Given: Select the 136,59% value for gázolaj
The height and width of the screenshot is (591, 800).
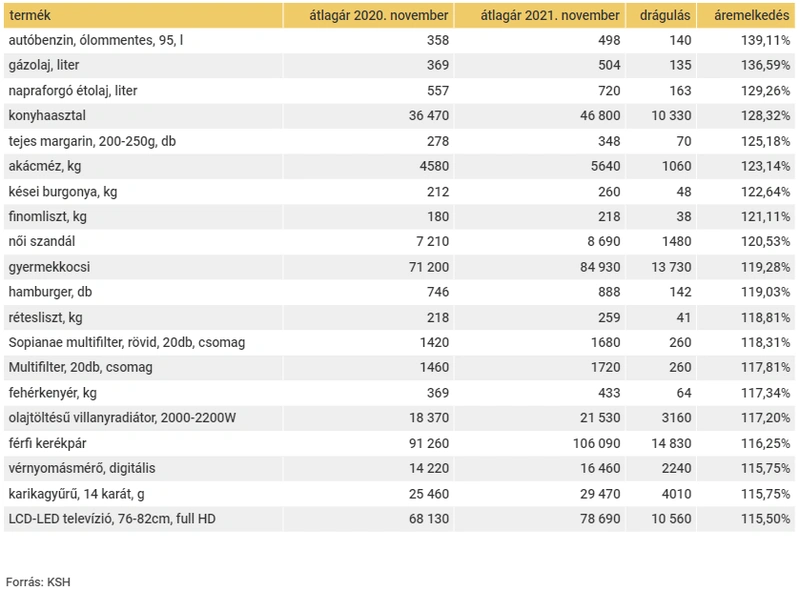Looking at the screenshot, I should click(765, 65).
